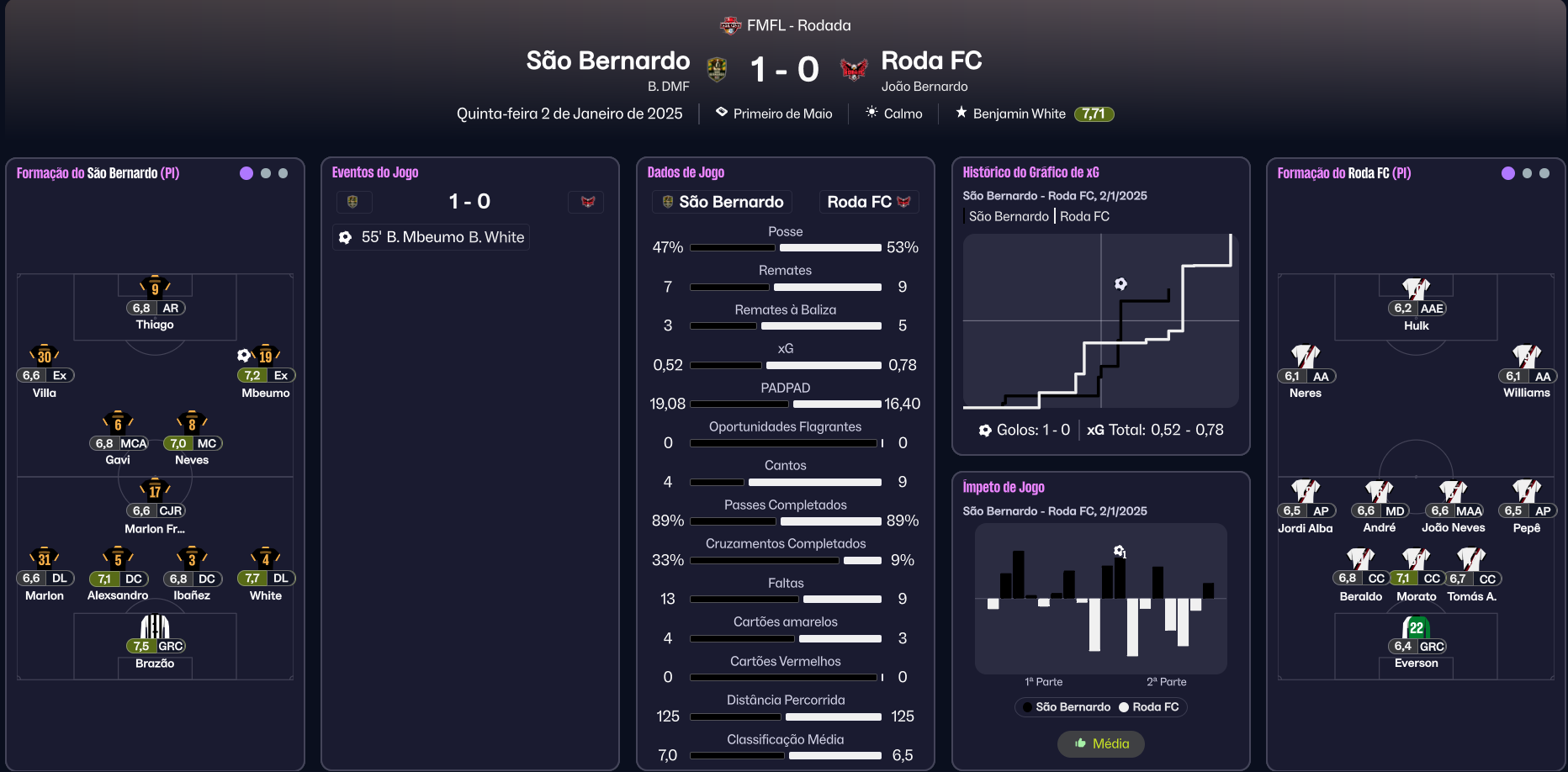Select São Bernardo tab in xG history panel
Image resolution: width=1568 pixels, height=772 pixels.
point(1008,216)
